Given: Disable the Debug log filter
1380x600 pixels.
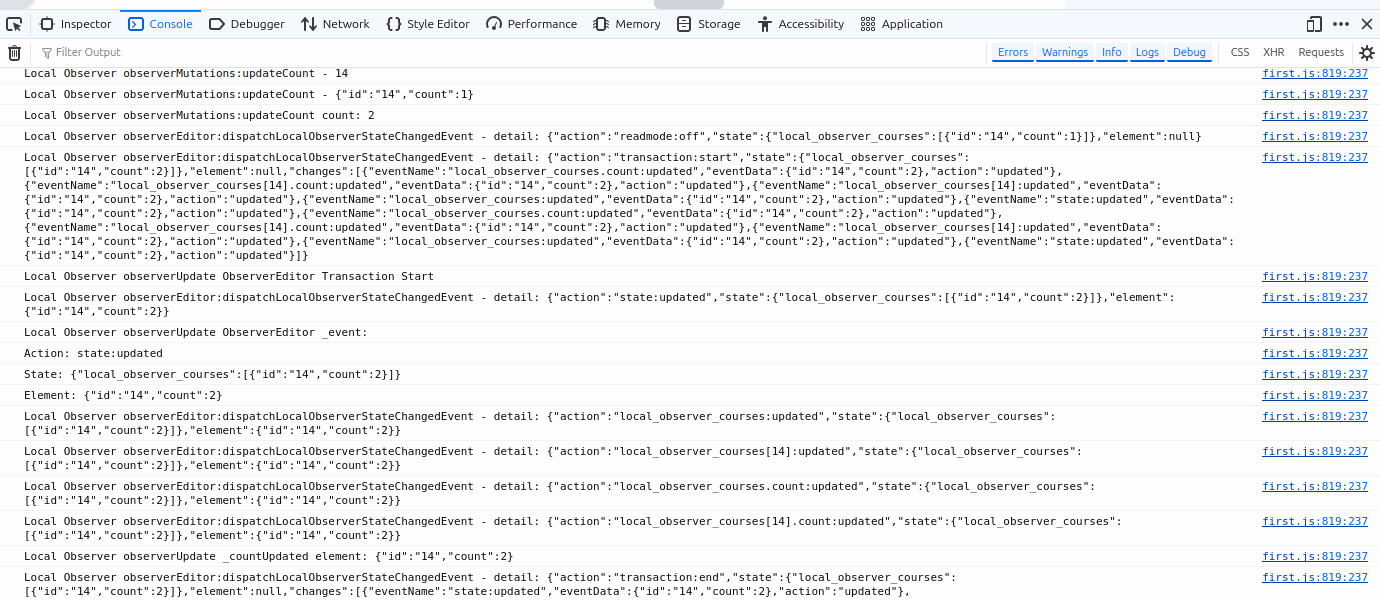Looking at the screenshot, I should (x=1189, y=52).
